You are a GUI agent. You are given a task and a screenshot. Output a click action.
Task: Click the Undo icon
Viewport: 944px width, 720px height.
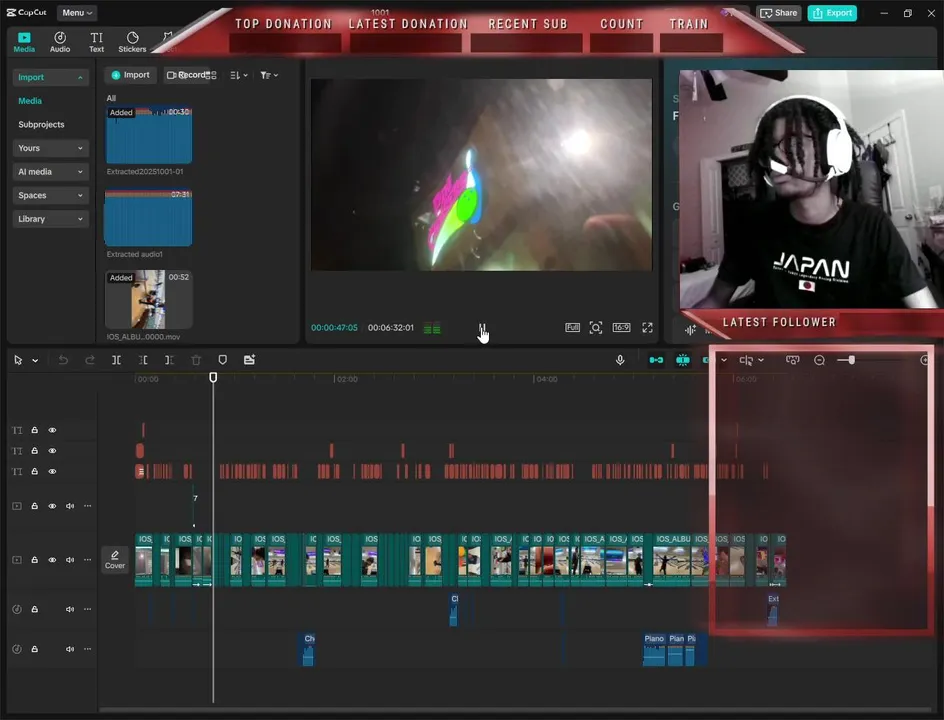63,360
